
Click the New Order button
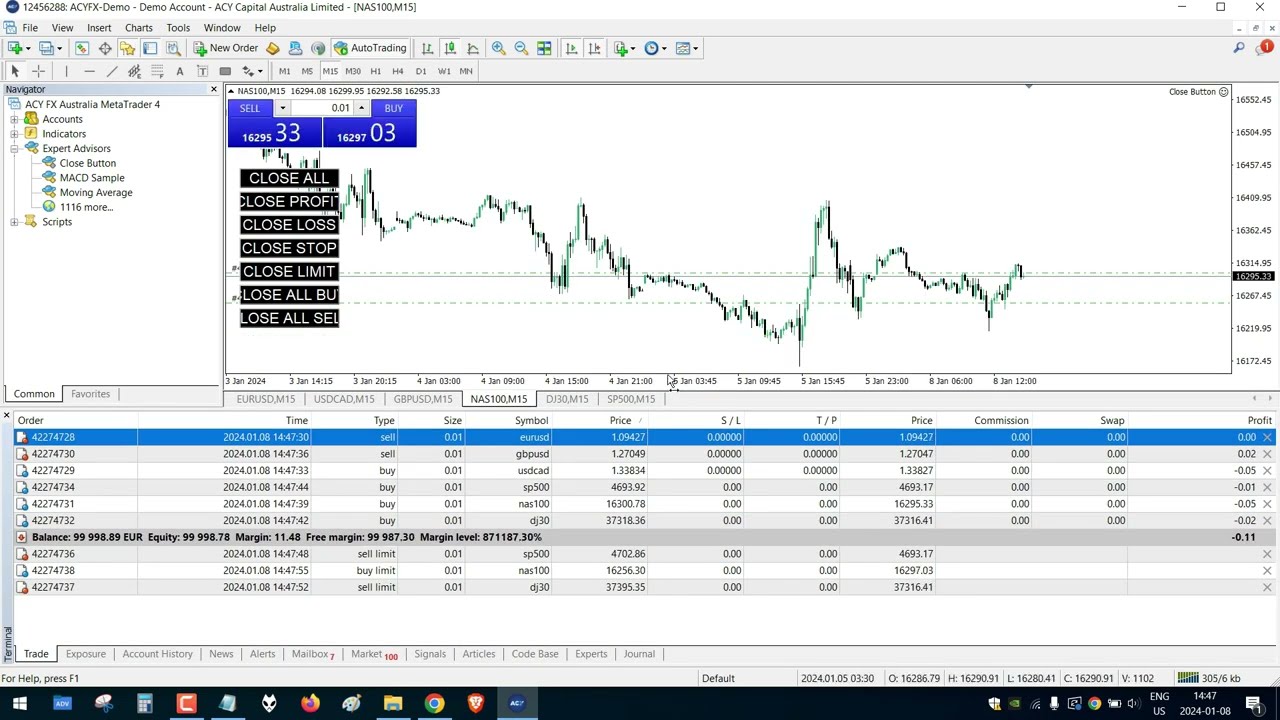coord(226,48)
